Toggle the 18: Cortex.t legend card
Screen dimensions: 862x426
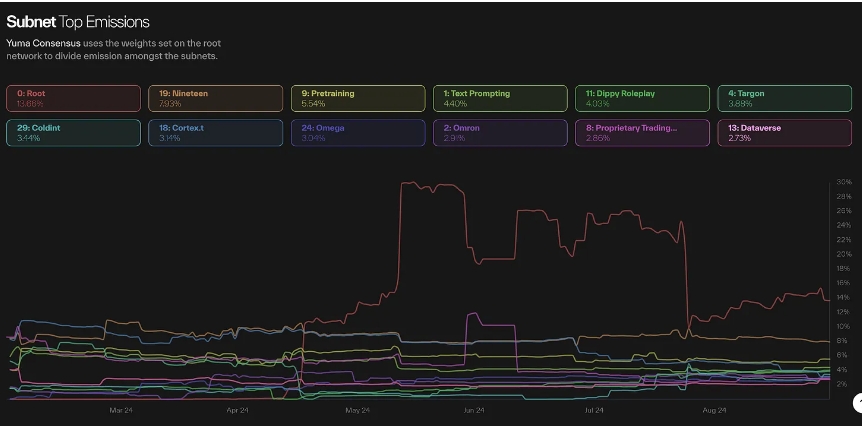click(x=216, y=133)
